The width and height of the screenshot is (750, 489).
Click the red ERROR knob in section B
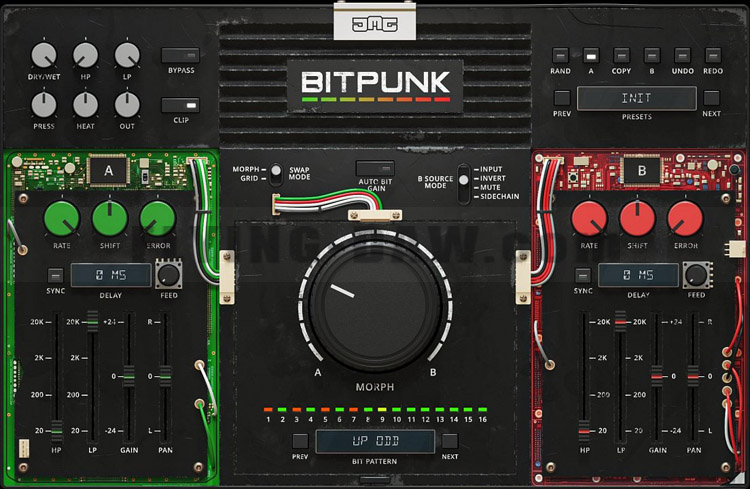point(685,219)
